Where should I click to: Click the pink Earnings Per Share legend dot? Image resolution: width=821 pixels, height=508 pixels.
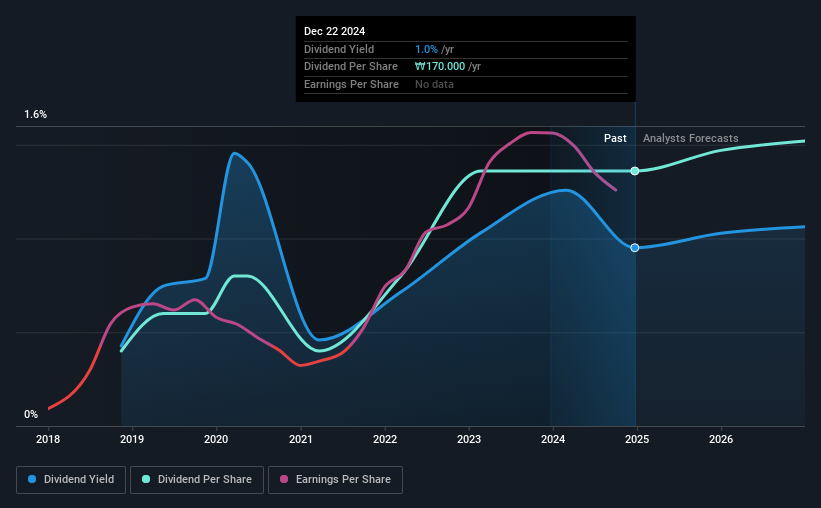point(284,479)
